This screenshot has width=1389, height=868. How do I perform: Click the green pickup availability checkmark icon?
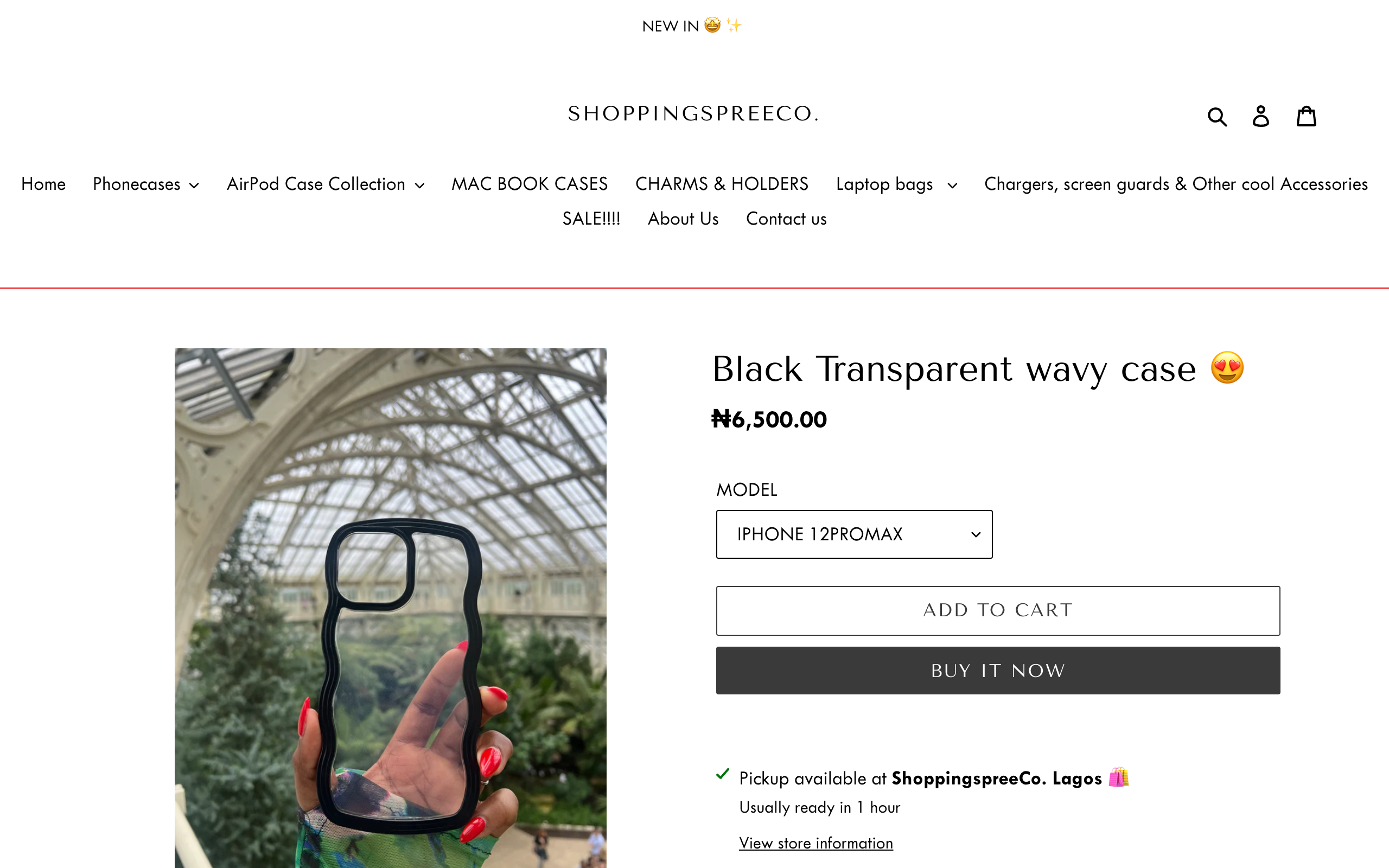tap(723, 775)
